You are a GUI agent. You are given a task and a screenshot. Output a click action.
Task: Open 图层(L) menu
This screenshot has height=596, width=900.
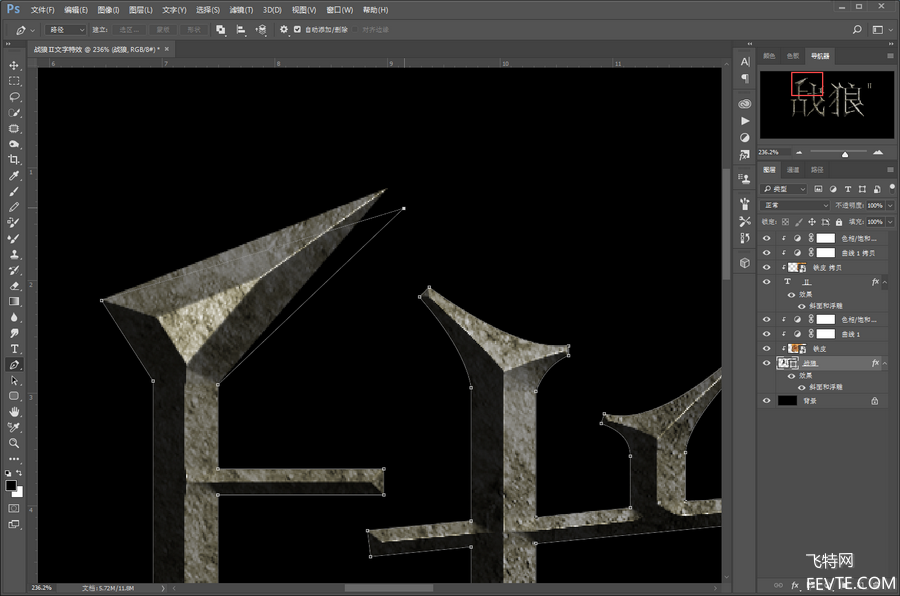point(141,10)
